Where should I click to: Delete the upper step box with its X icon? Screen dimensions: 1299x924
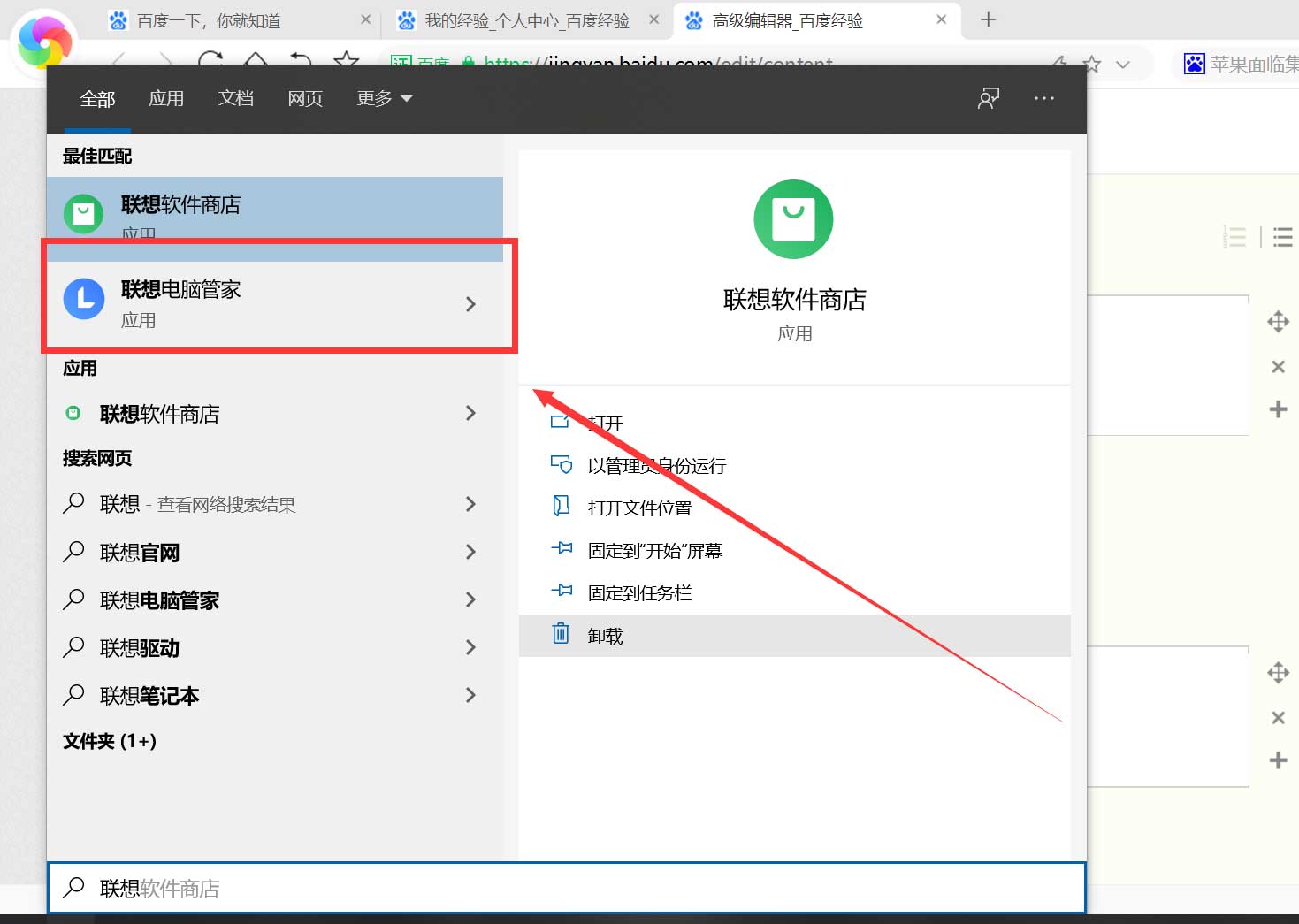click(1278, 366)
